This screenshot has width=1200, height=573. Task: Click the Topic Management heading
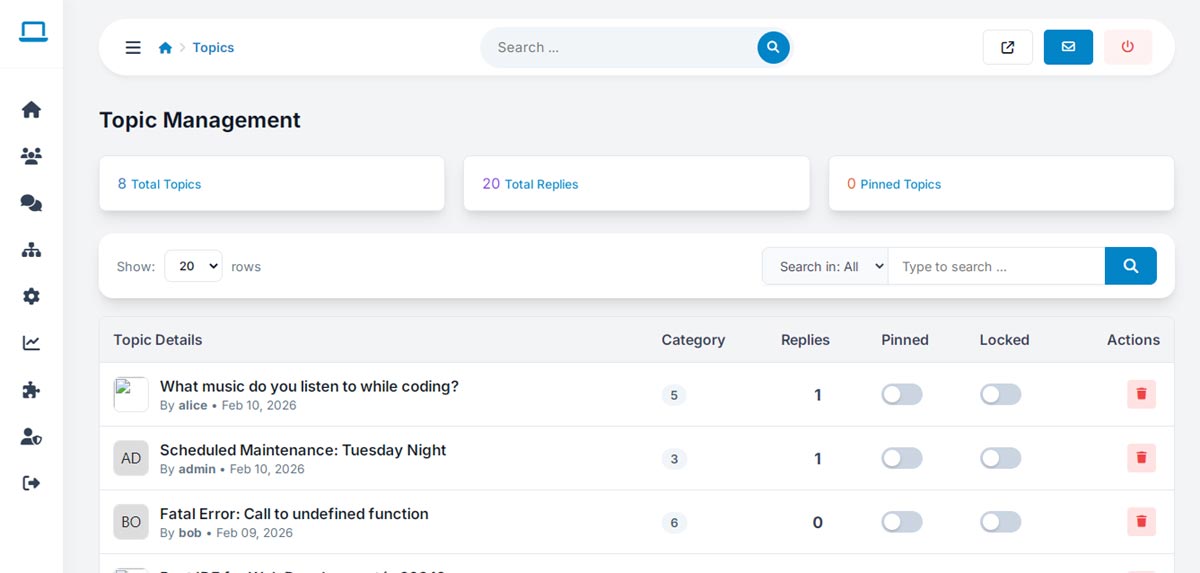tap(200, 120)
